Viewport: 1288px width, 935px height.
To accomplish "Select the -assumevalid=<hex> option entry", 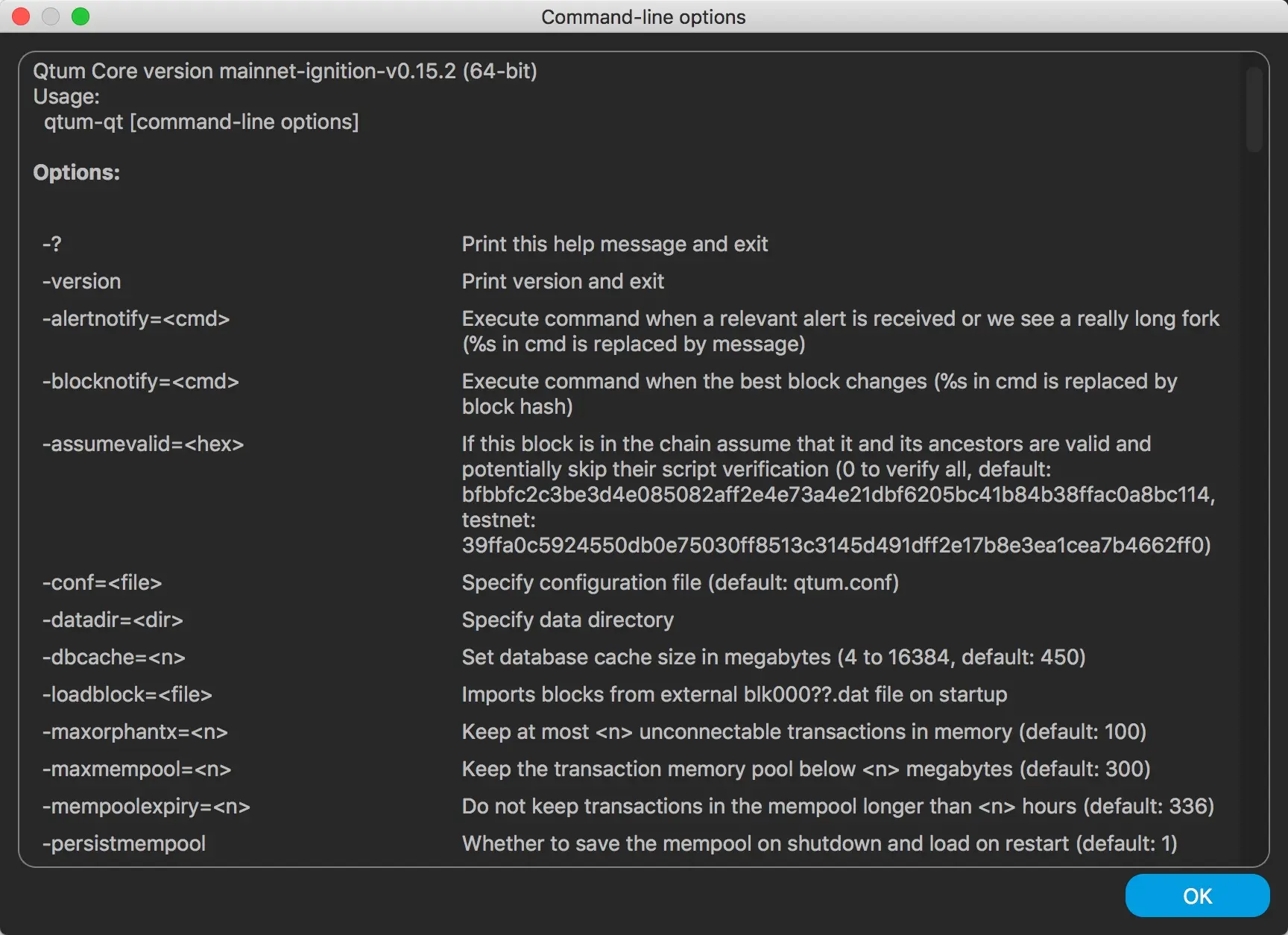I will [143, 444].
